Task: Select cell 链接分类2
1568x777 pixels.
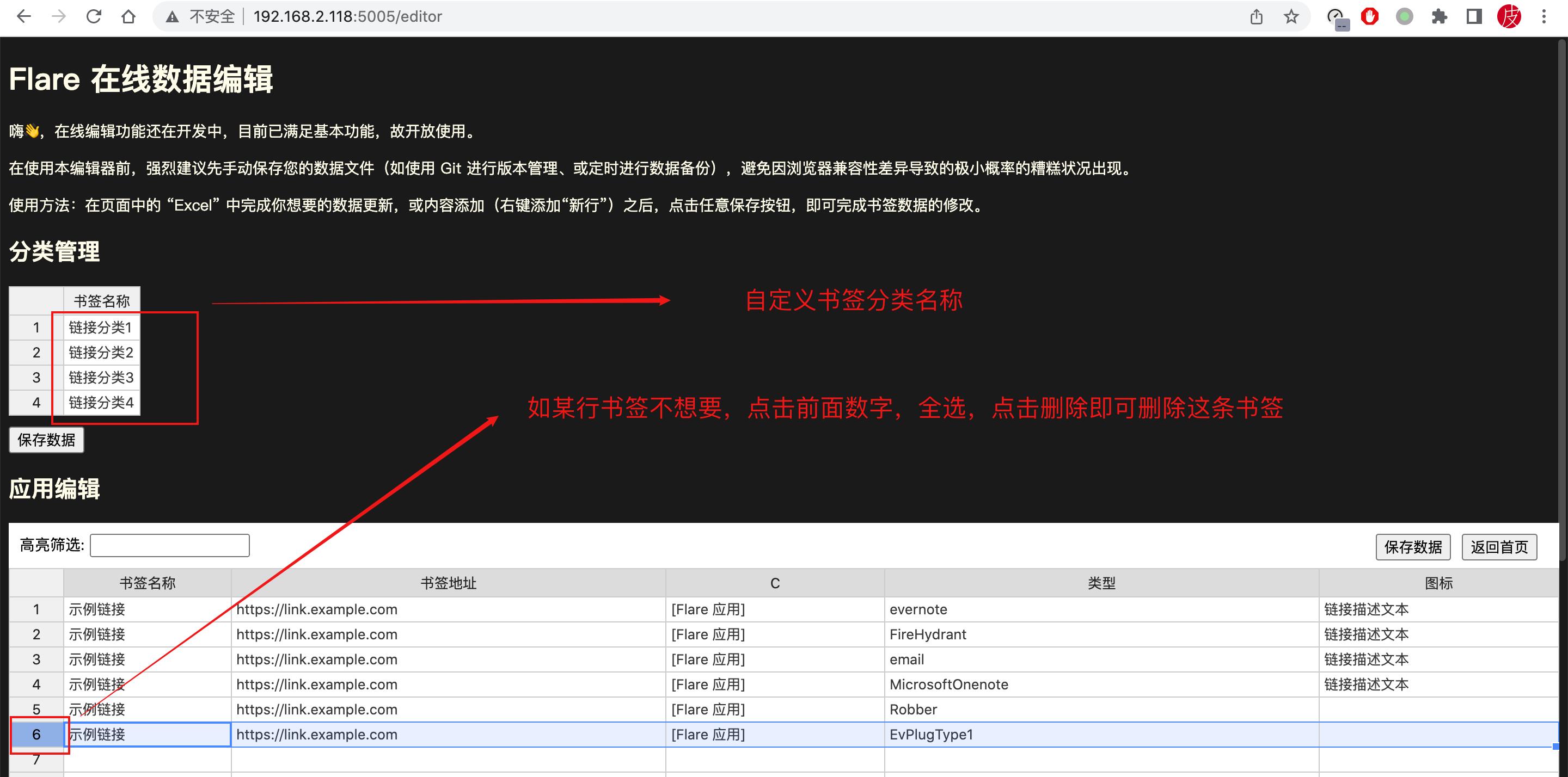Action: pyautogui.click(x=102, y=352)
